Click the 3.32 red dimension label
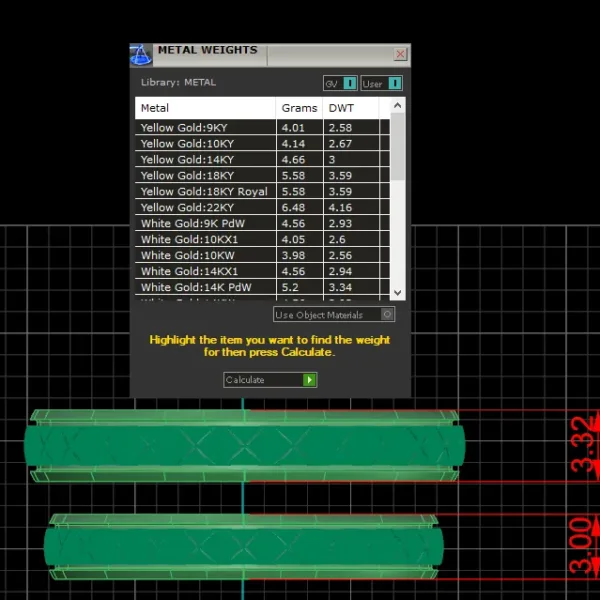The width and height of the screenshot is (600, 600). 583,445
